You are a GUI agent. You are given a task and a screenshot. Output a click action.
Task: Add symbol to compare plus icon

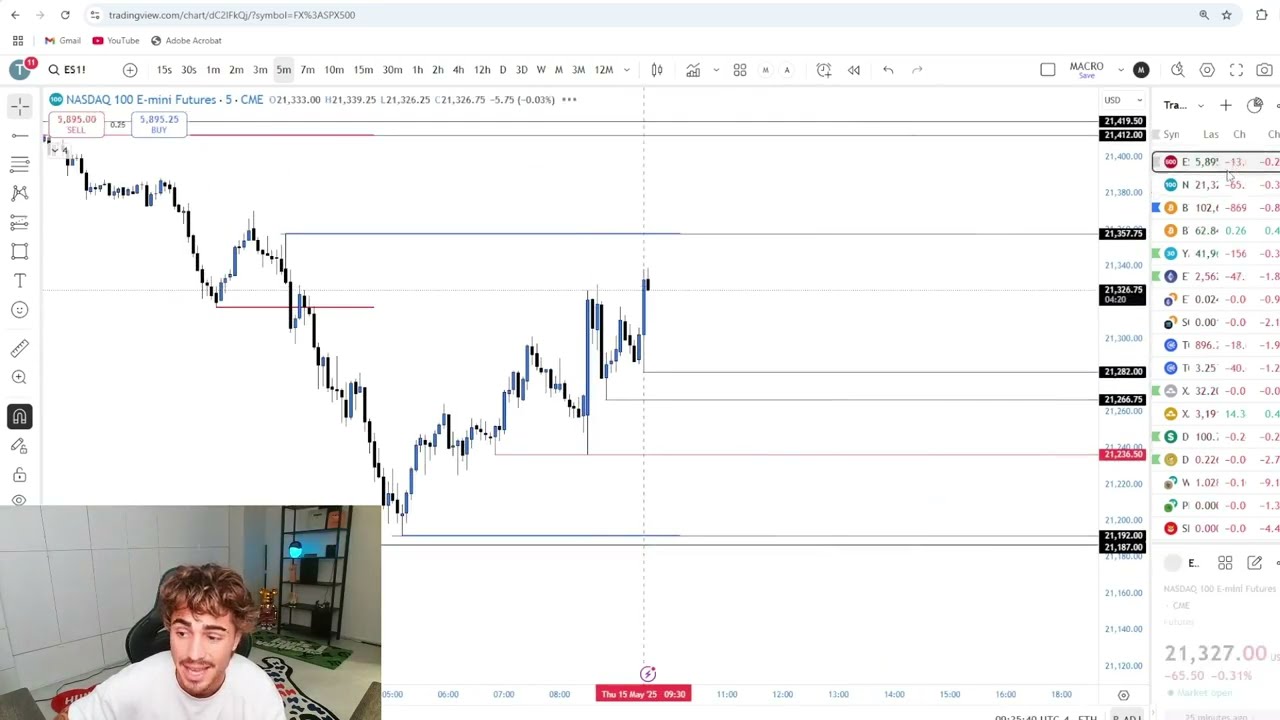[130, 70]
